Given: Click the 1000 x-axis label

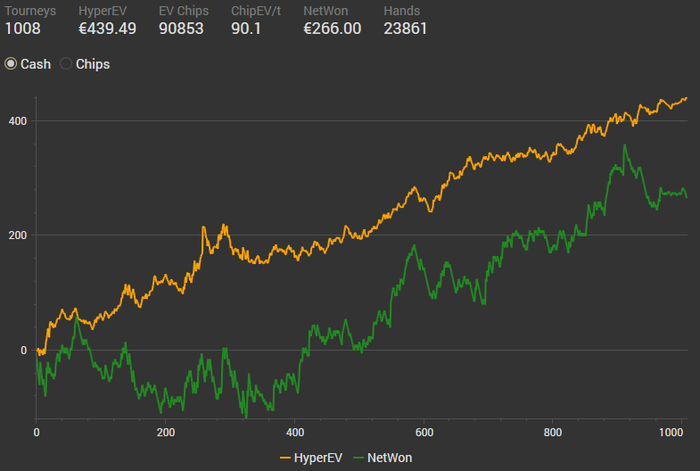Looking at the screenshot, I should click(x=671, y=432).
